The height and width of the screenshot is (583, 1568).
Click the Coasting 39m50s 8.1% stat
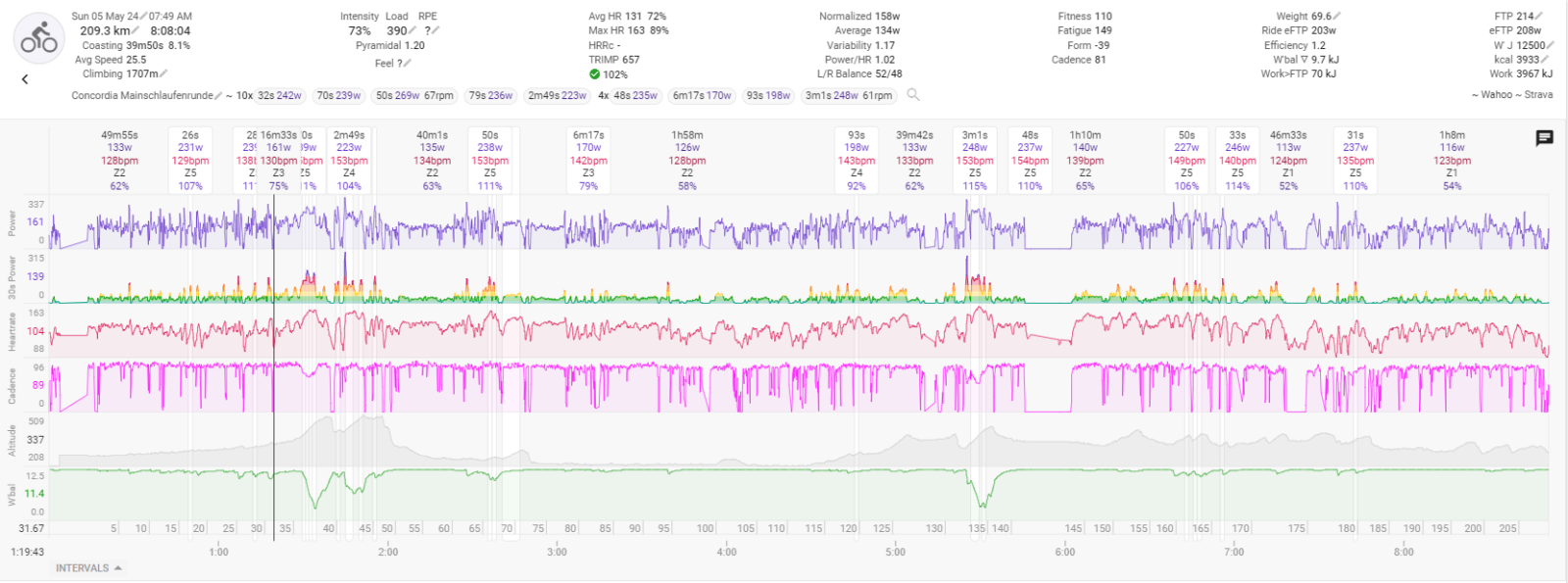[136, 45]
